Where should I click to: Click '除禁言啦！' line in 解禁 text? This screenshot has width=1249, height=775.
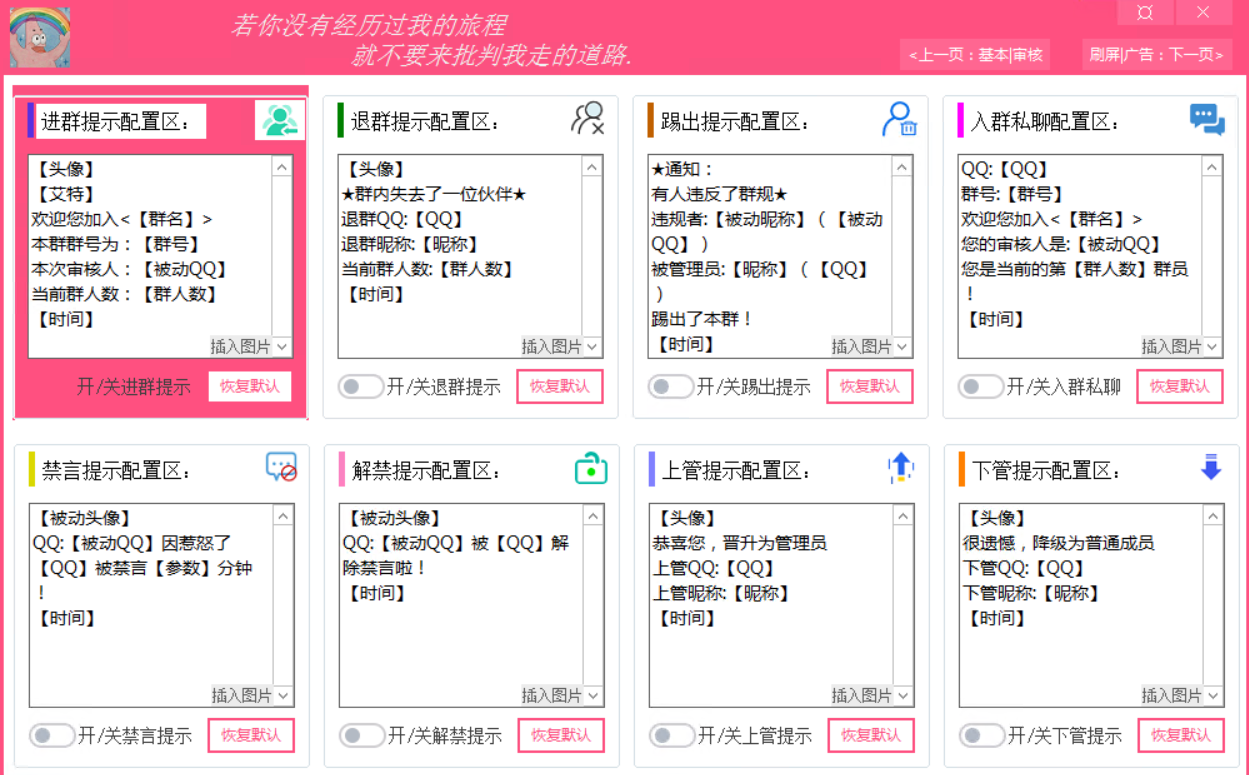(x=385, y=568)
